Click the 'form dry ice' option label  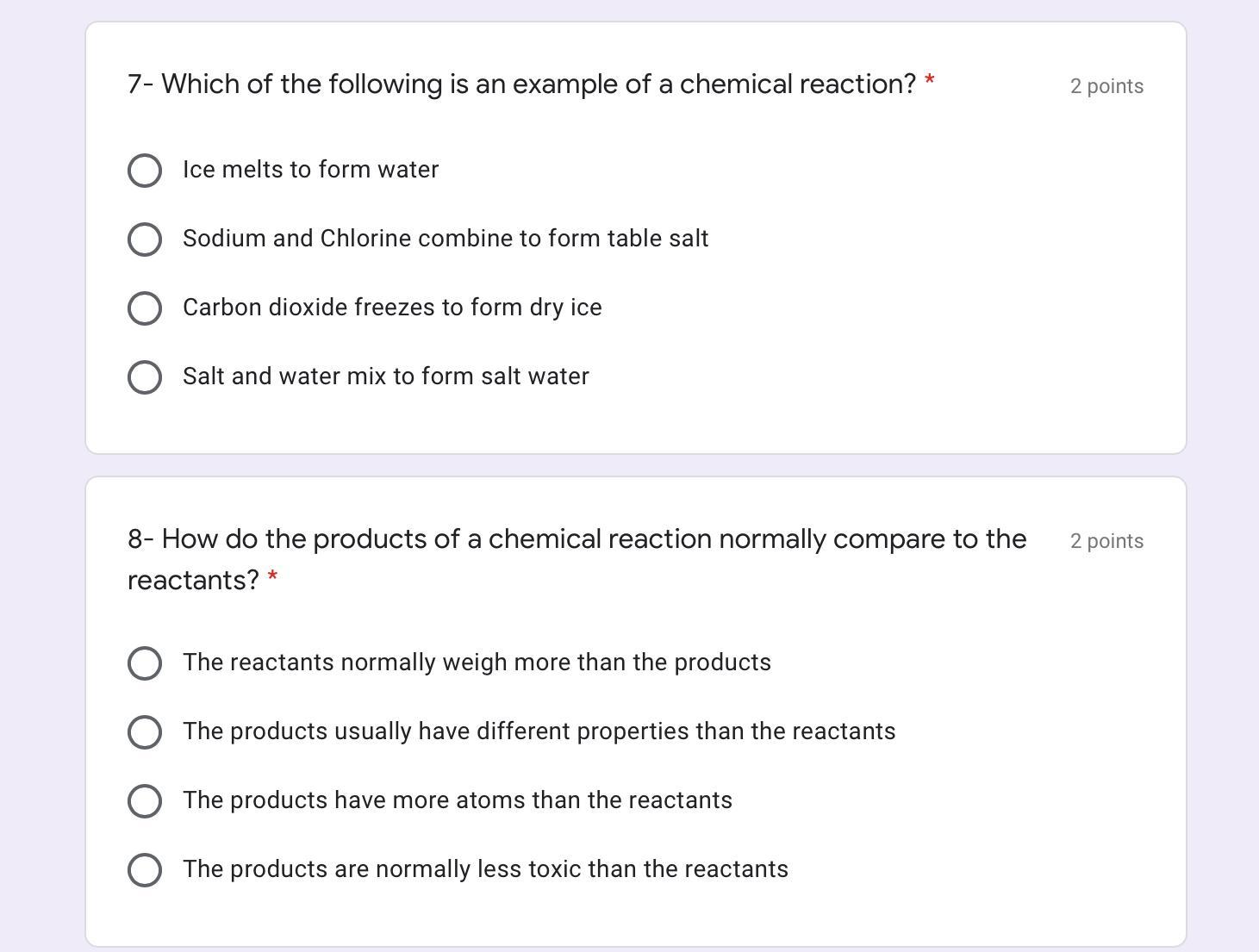(x=392, y=308)
